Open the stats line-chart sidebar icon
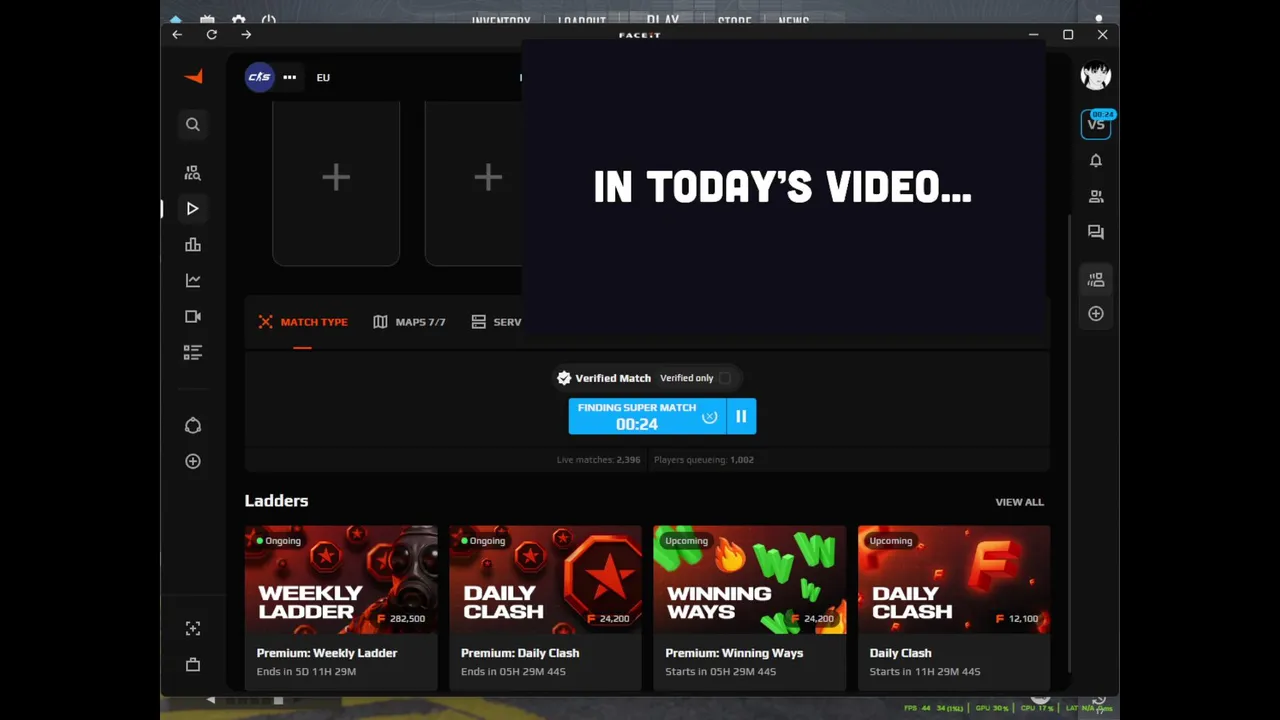Screen dimensions: 1280x720 pyautogui.click(x=193, y=281)
